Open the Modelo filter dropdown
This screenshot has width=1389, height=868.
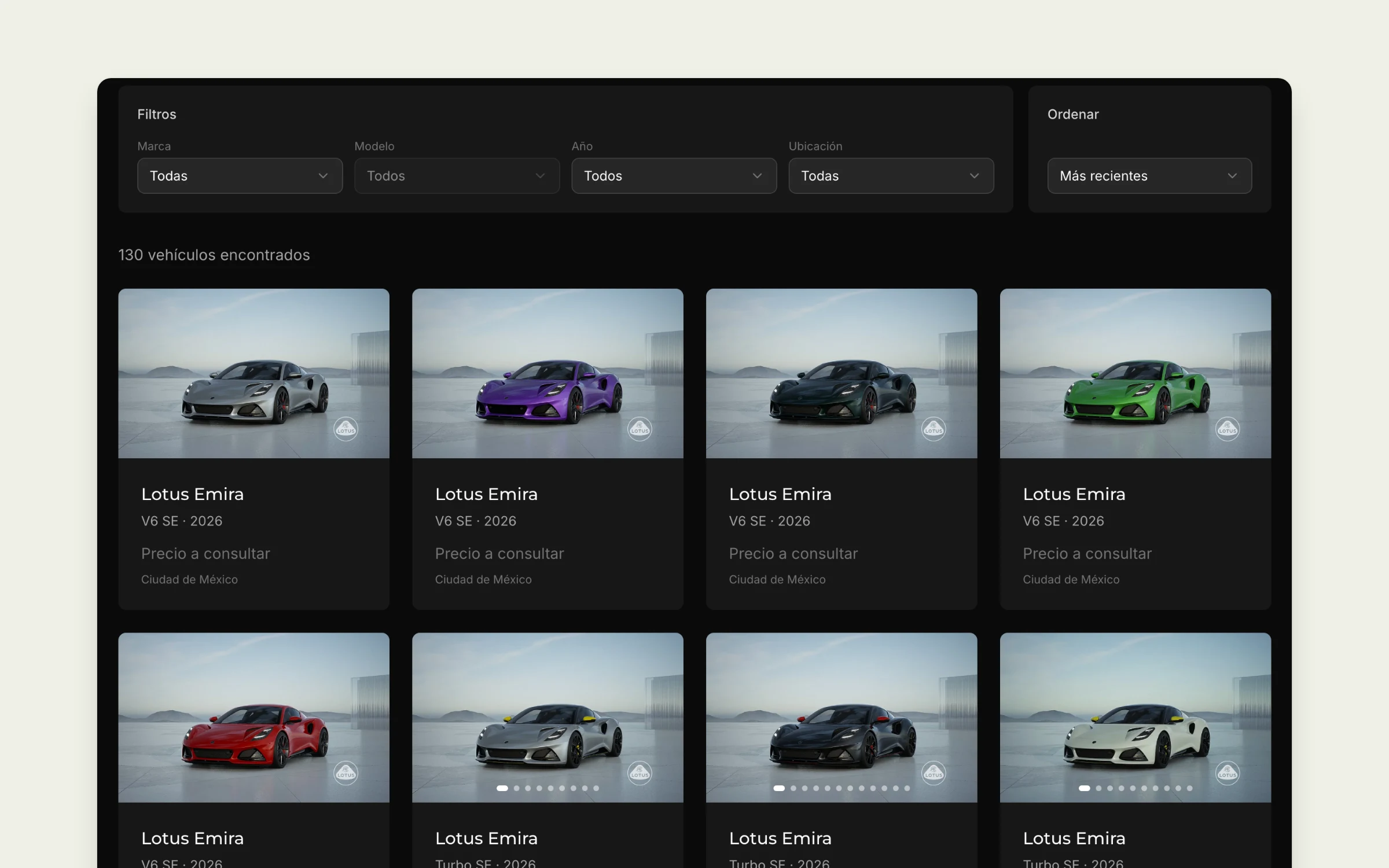(457, 176)
